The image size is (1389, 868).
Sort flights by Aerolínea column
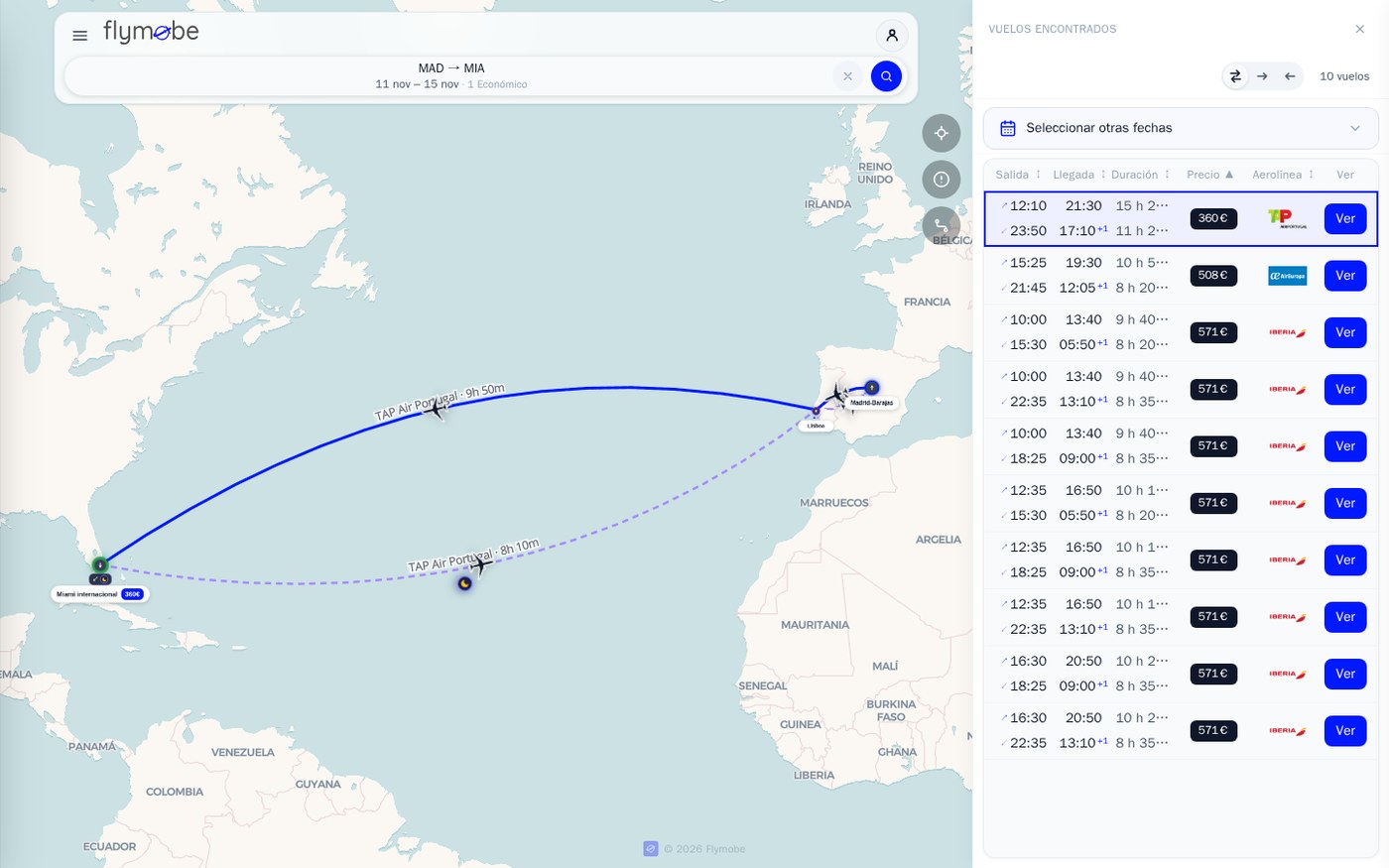[x=1283, y=175]
